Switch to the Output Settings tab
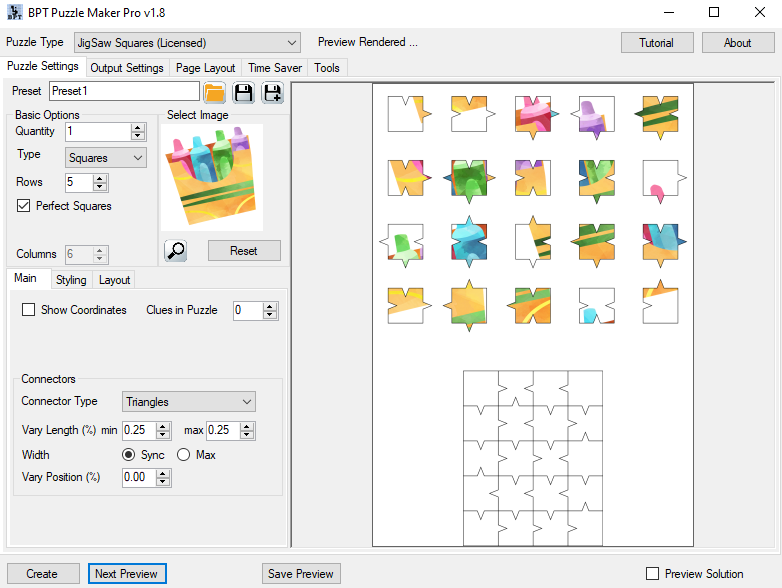782x588 pixels. point(126,68)
